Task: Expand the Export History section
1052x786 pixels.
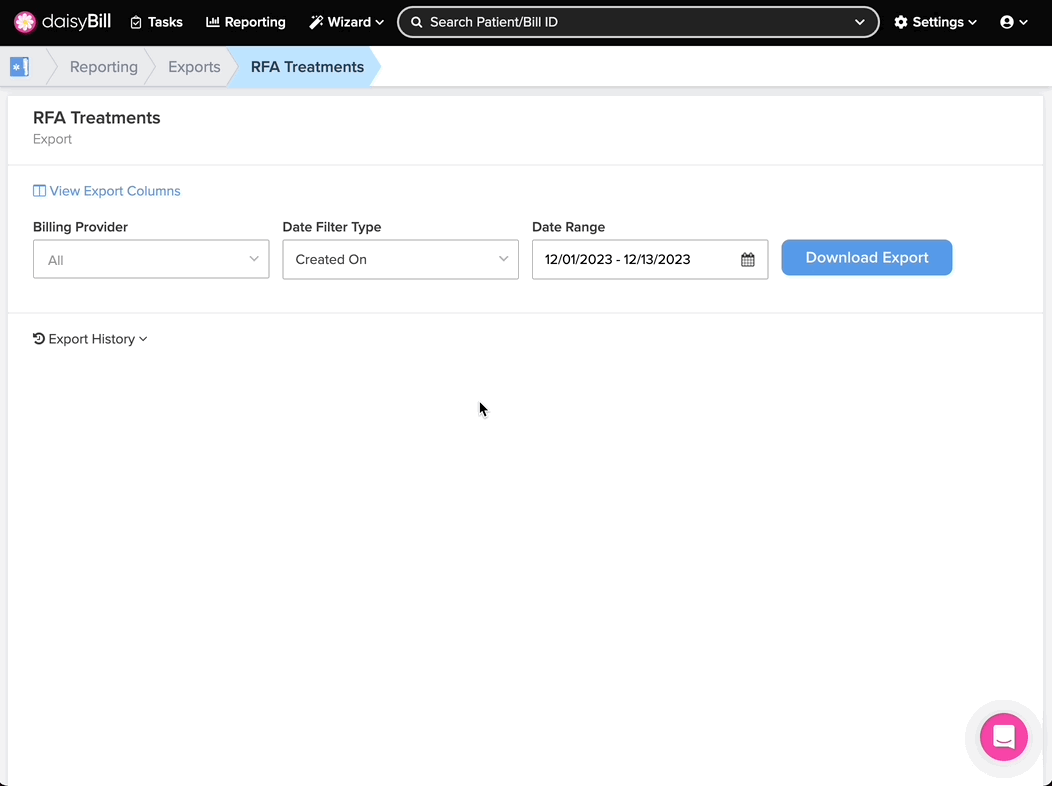Action: [90, 339]
